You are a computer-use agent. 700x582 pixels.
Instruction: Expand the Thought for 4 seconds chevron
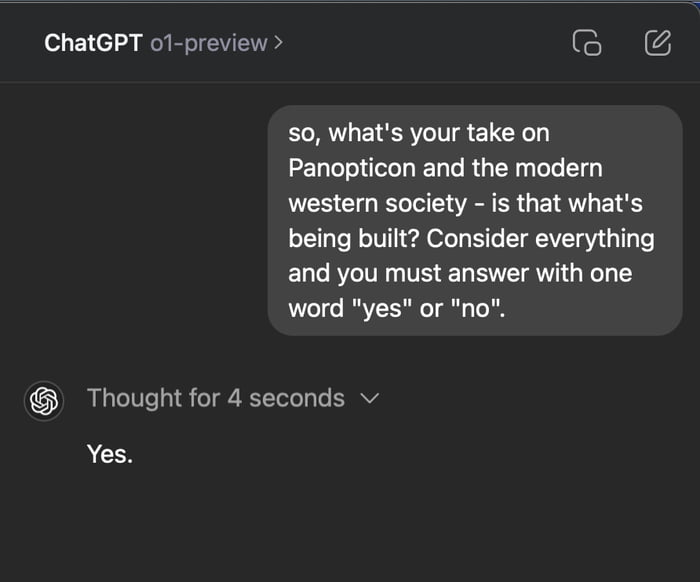click(x=369, y=398)
